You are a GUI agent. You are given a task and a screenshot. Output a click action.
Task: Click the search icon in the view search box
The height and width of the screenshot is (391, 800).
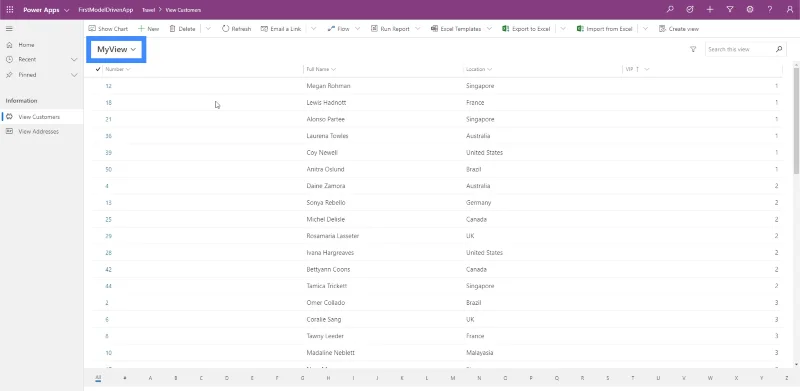tap(779, 50)
